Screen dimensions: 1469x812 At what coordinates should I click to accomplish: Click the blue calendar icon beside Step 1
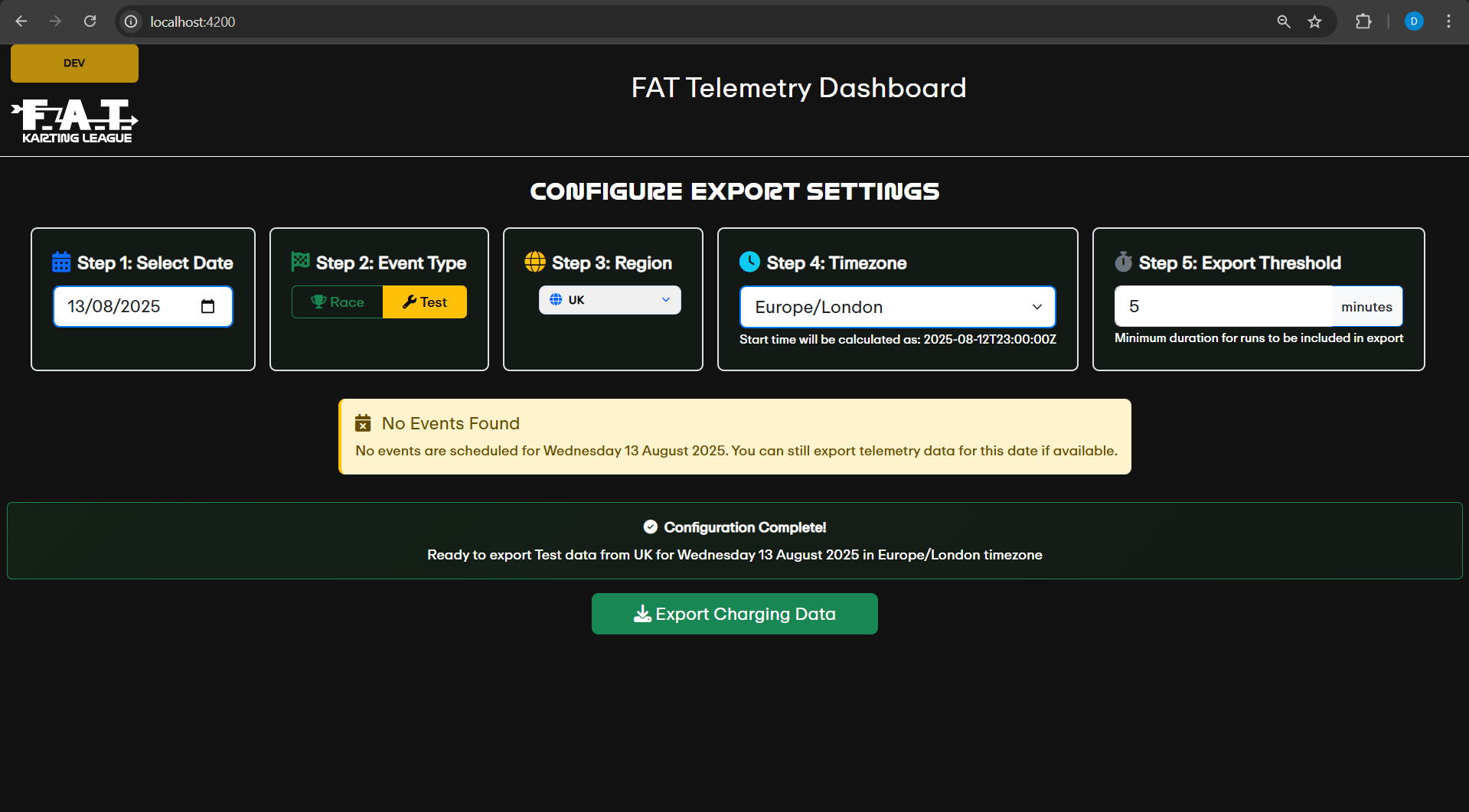(x=61, y=263)
